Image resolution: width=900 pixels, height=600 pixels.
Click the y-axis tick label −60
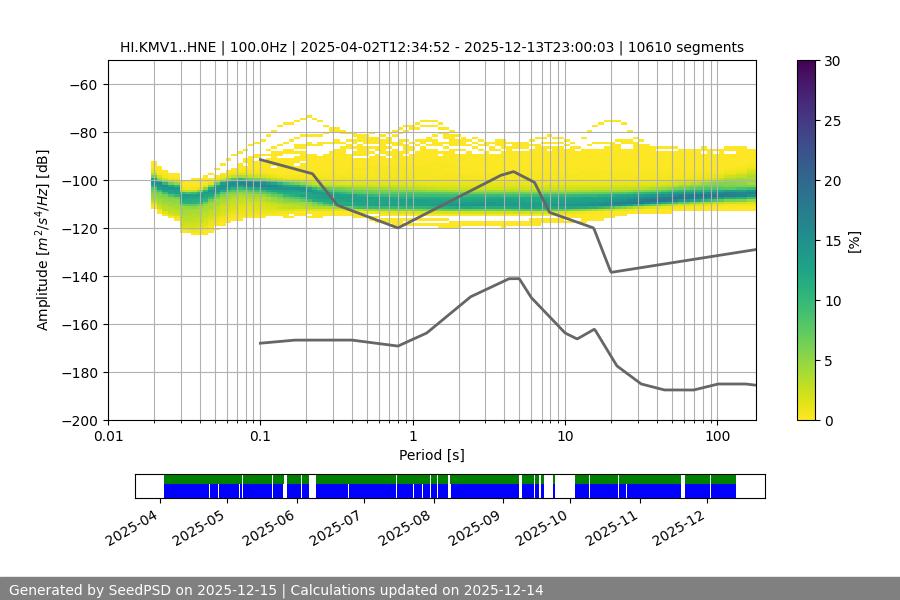(81, 85)
